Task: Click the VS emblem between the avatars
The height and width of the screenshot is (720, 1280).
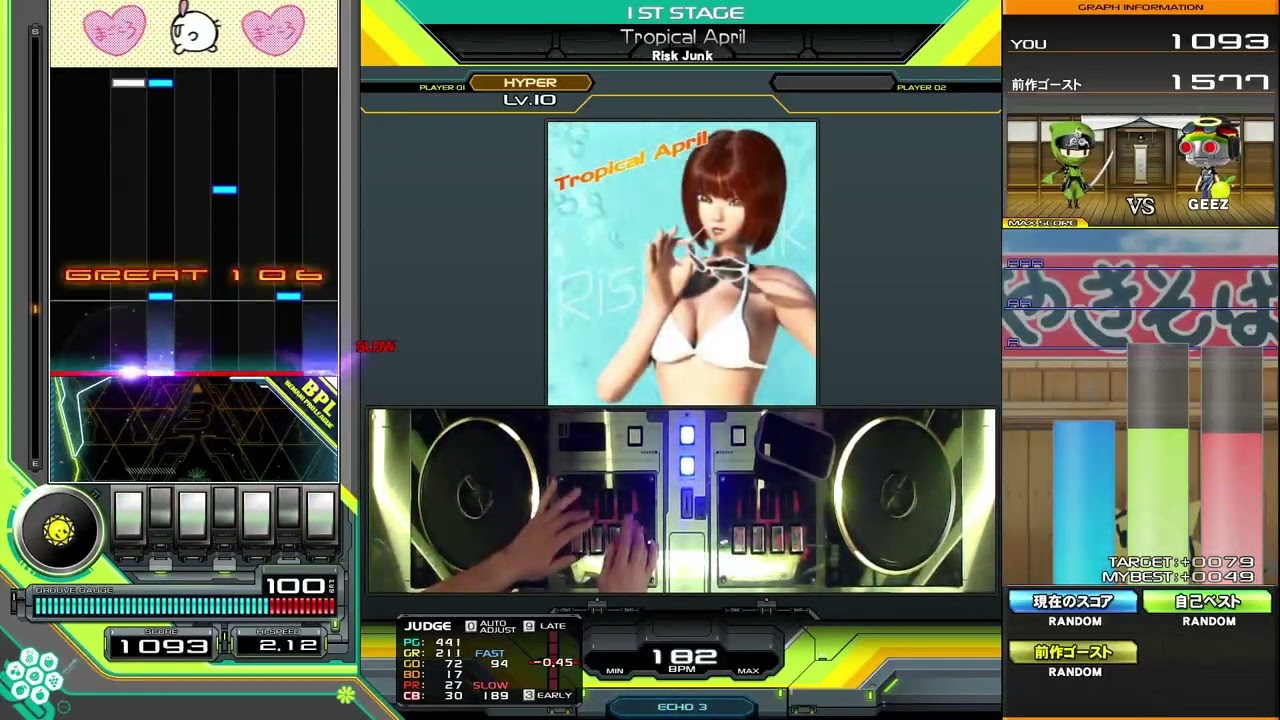Action: coord(1141,206)
